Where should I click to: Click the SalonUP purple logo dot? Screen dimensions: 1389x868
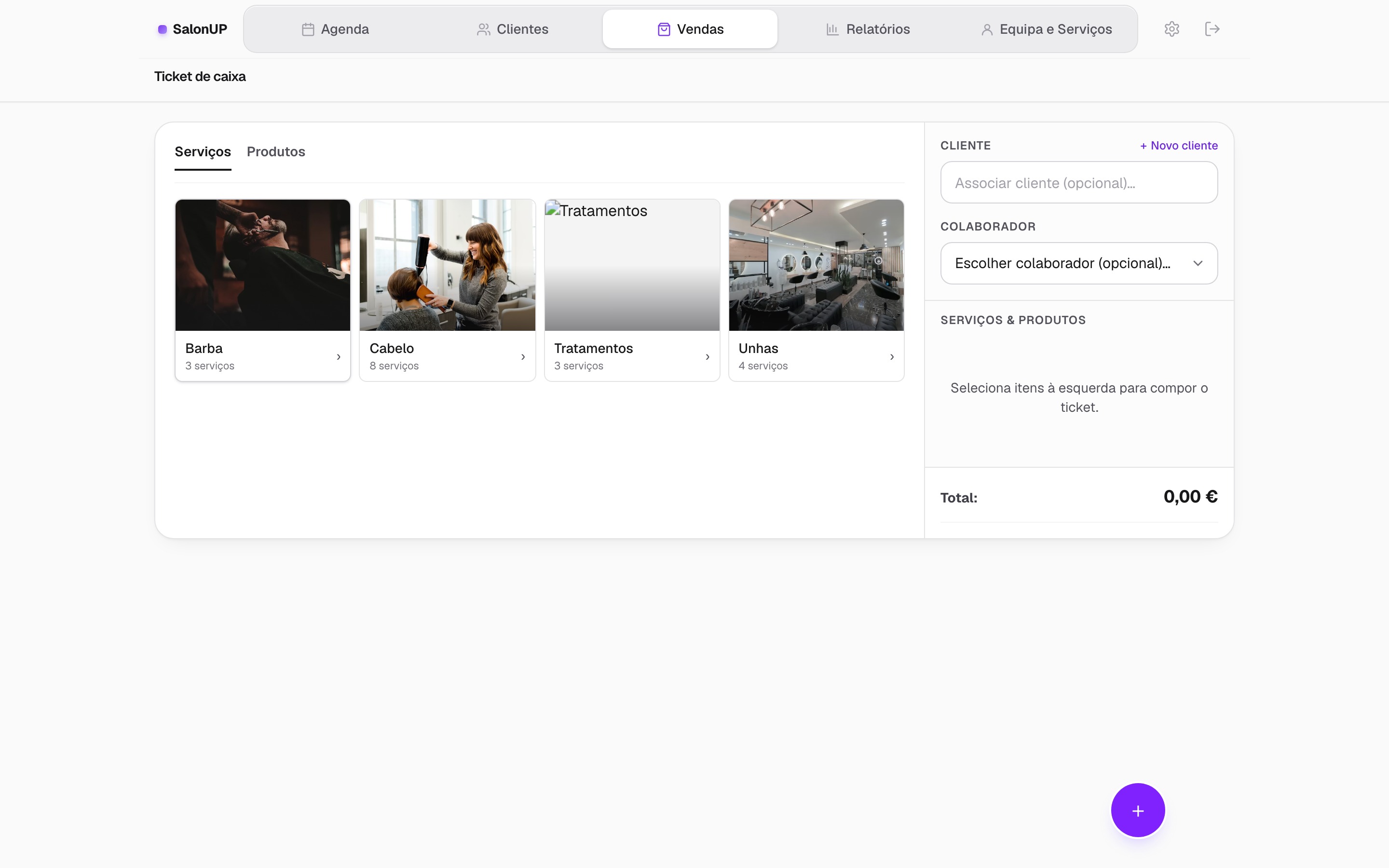point(163,29)
